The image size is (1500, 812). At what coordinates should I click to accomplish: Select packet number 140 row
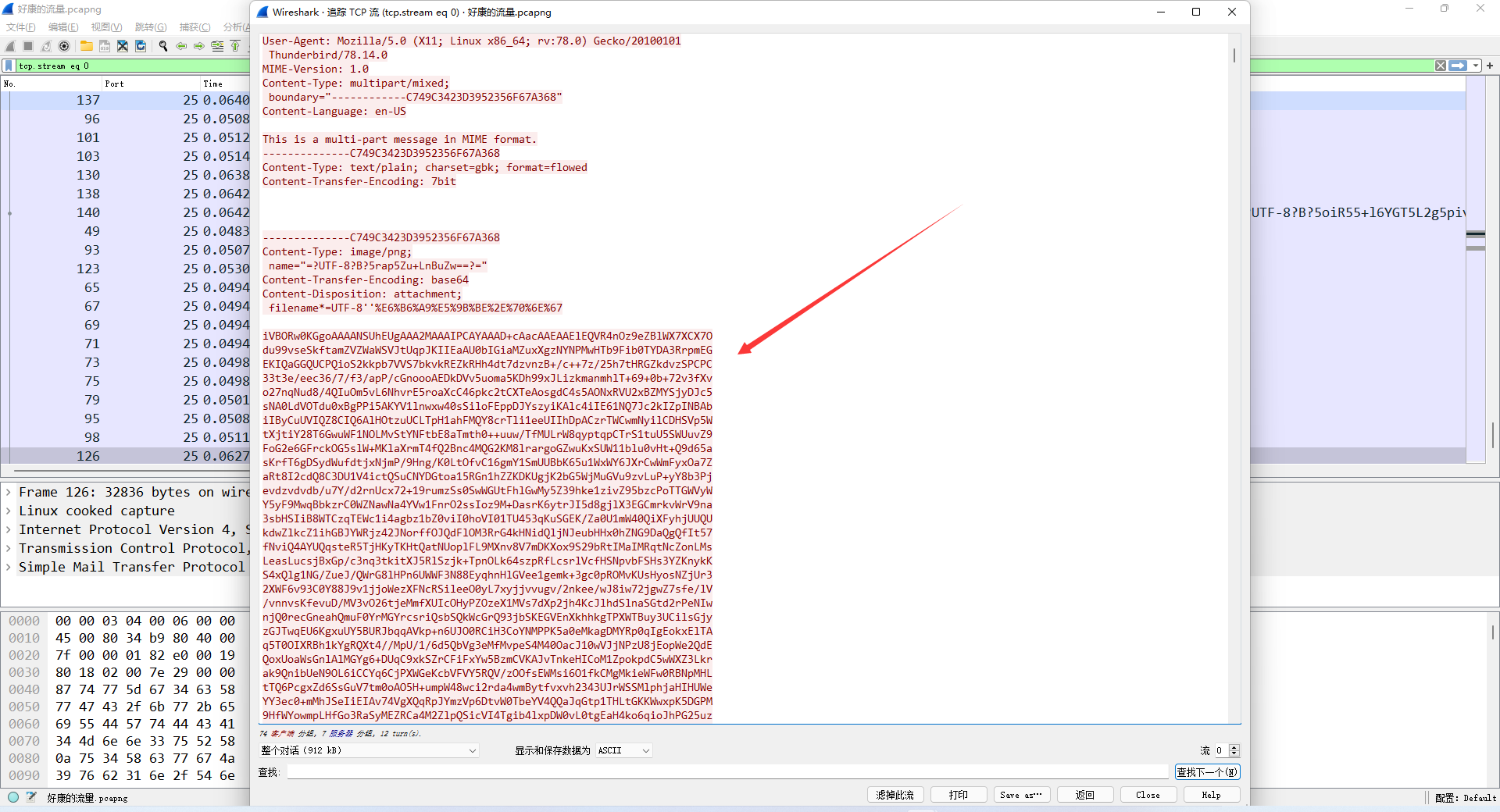point(125,212)
